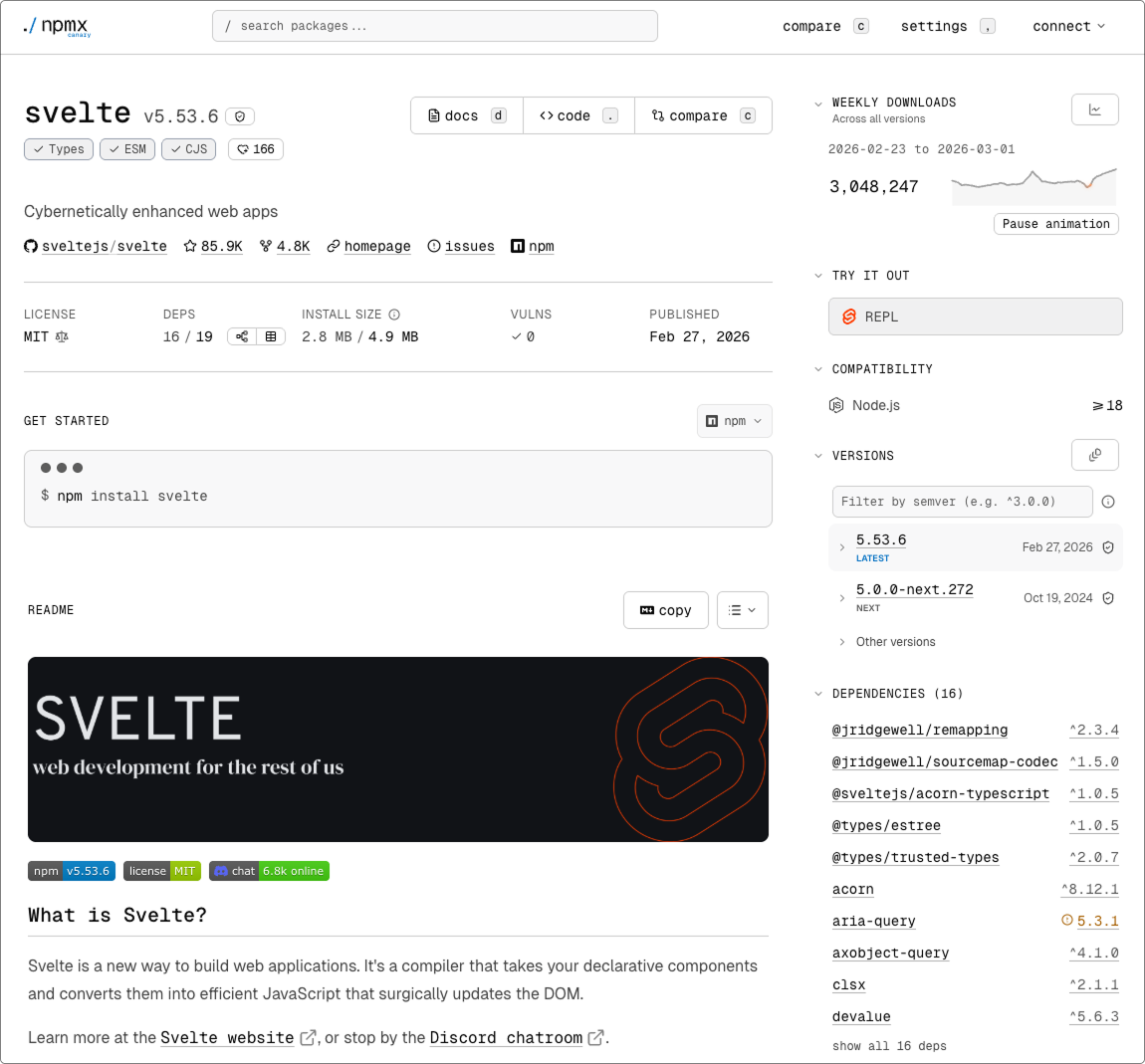The height and width of the screenshot is (1064, 1145).
Task: Open the npm package manager dropdown
Action: [734, 420]
